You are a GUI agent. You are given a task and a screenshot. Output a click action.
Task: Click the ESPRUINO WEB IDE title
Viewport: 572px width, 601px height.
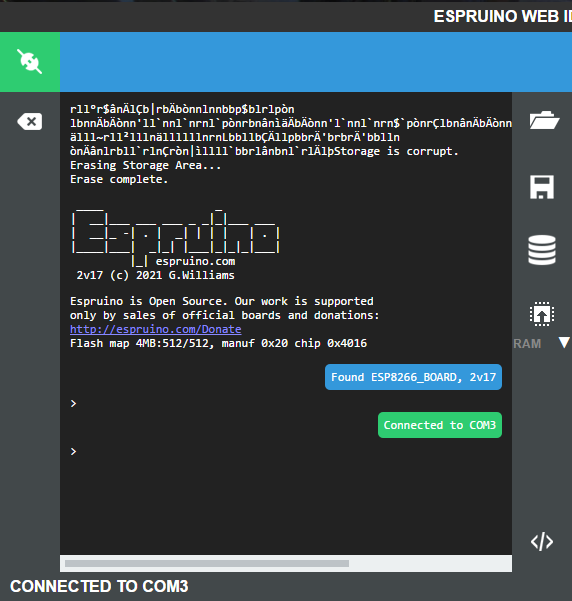pos(503,16)
